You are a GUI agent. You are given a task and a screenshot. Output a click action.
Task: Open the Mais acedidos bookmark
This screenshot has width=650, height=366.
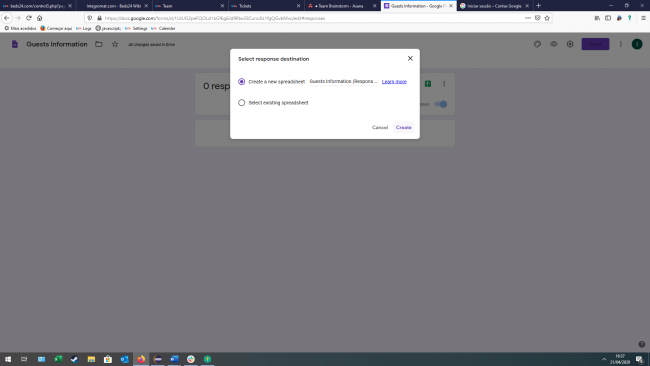pos(20,29)
